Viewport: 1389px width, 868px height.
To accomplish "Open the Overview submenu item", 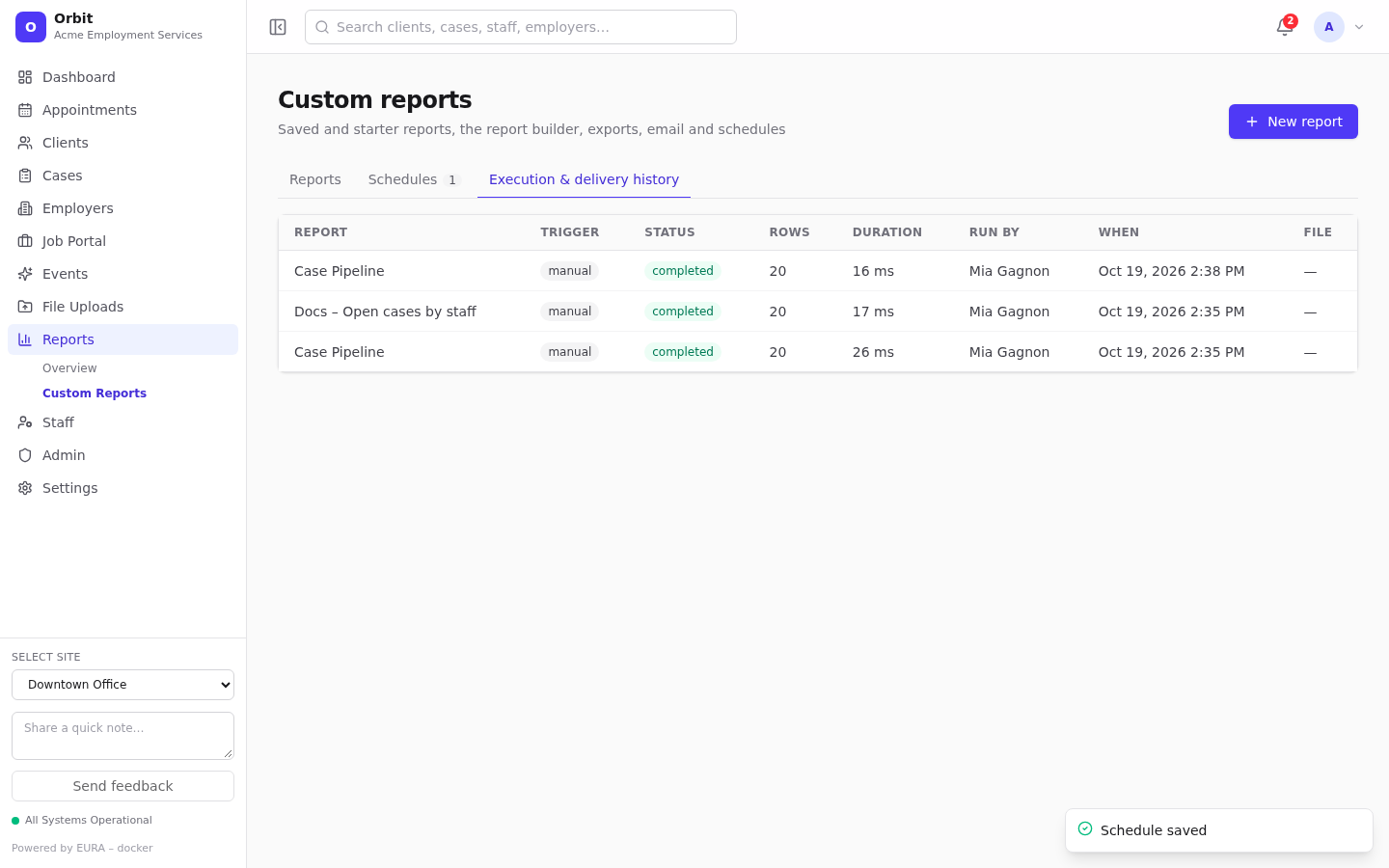I will tap(69, 368).
